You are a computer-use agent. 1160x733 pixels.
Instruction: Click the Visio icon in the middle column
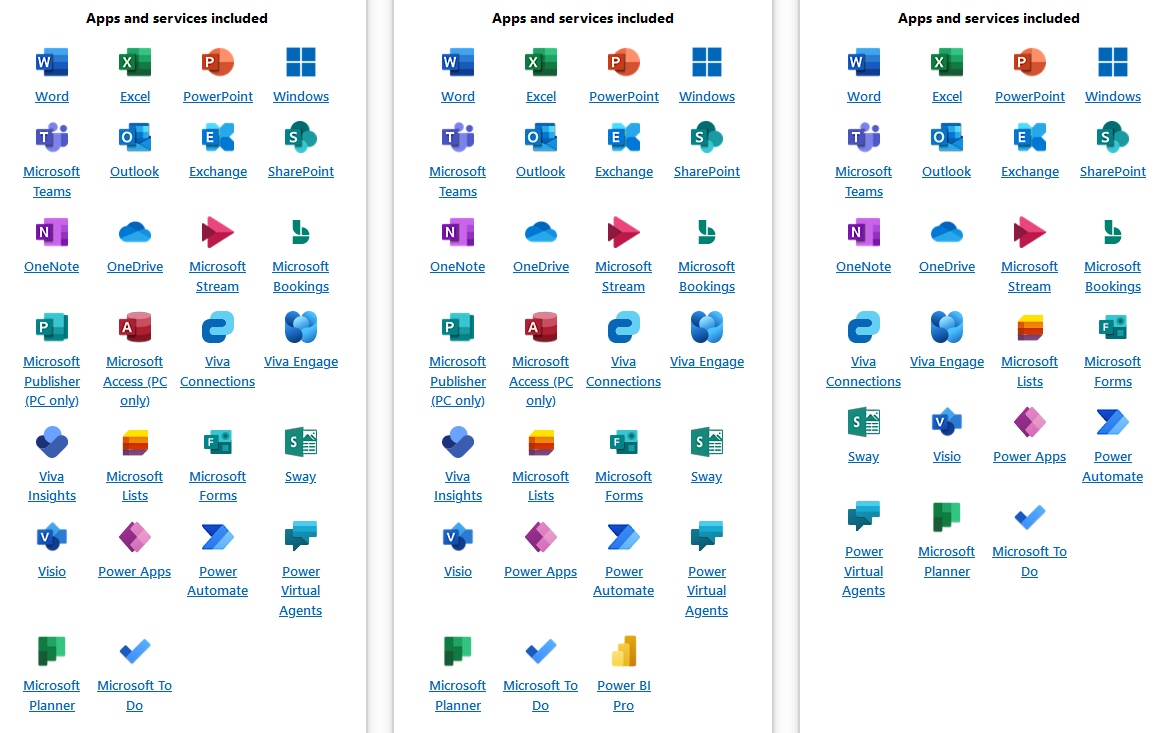click(x=458, y=538)
